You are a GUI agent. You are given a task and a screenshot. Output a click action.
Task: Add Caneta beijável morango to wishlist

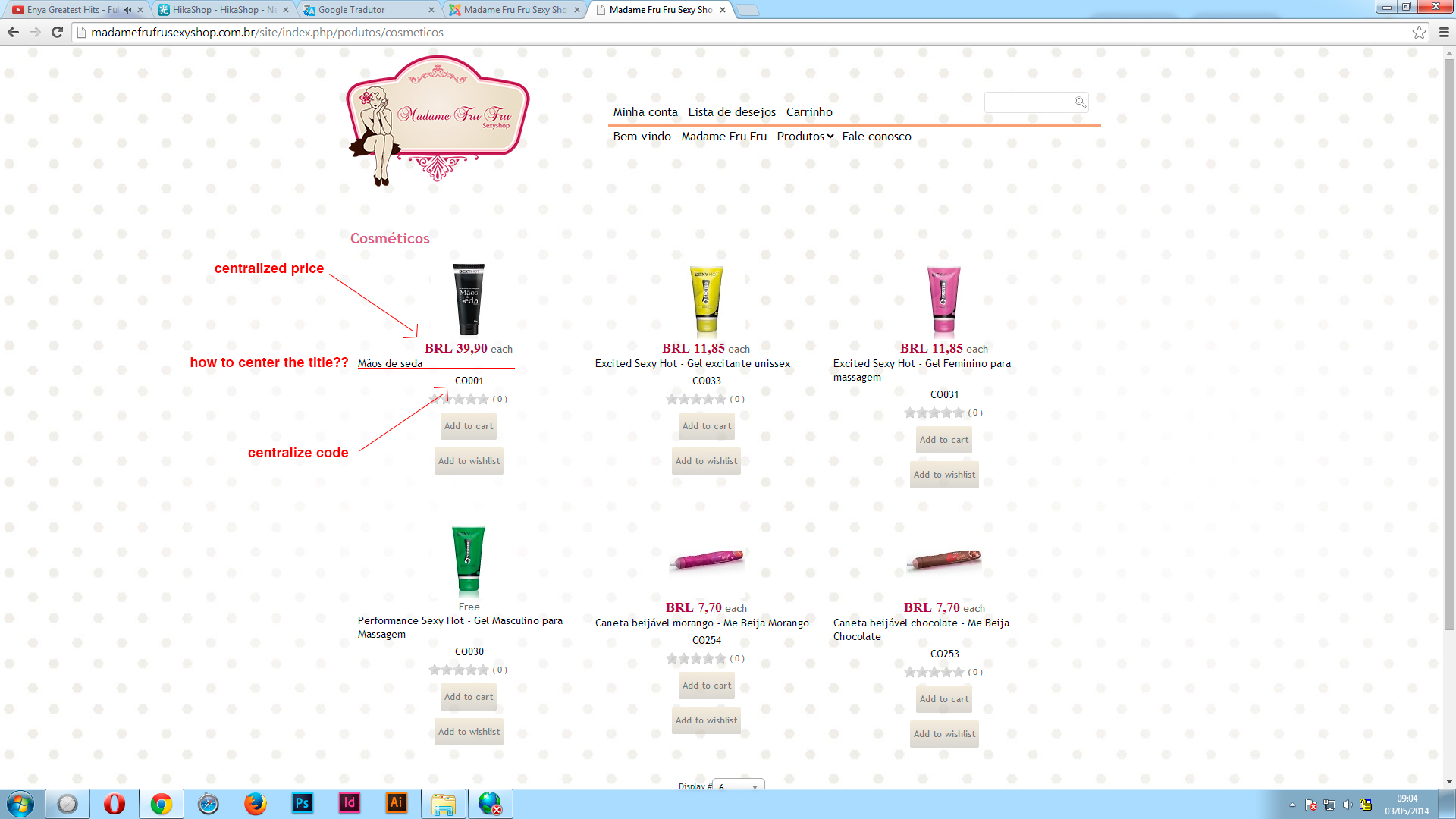706,720
